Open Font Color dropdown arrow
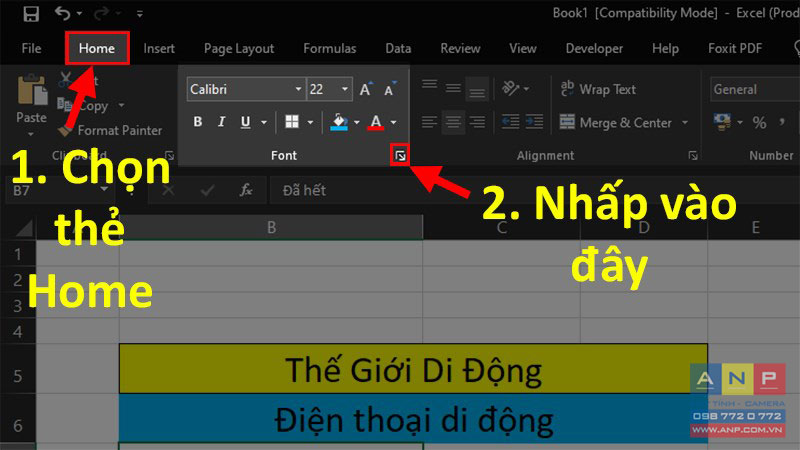800x450 pixels. [x=393, y=122]
